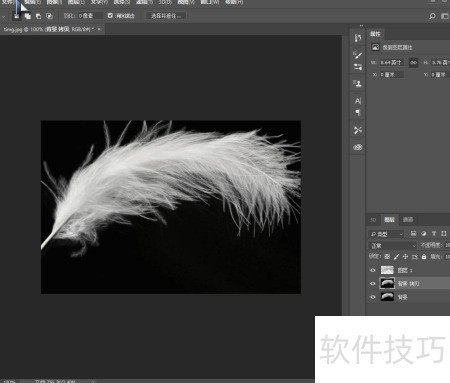Filter layers by type layers icon

(434, 234)
